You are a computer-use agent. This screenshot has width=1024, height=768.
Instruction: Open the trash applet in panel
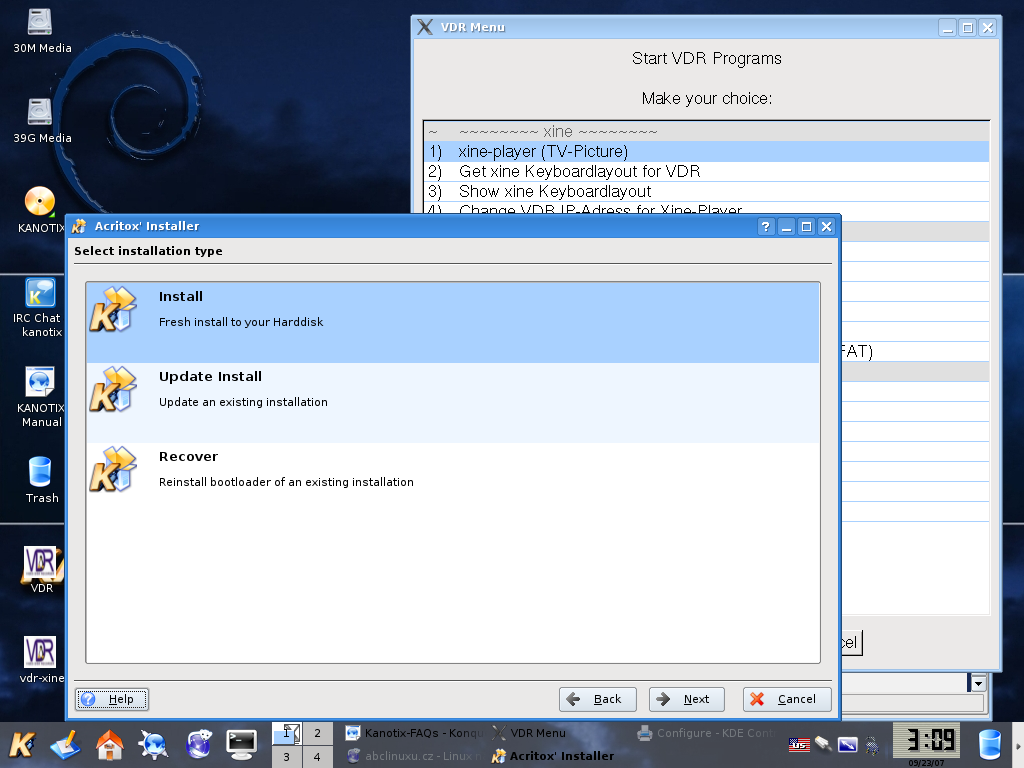[989, 744]
